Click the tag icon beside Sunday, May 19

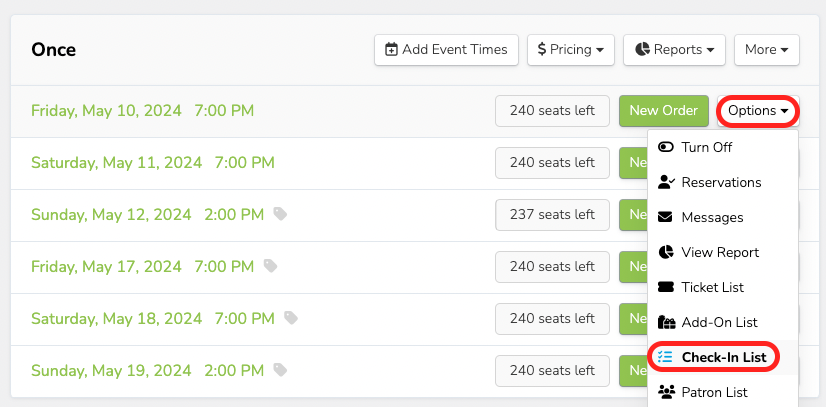[x=281, y=370]
